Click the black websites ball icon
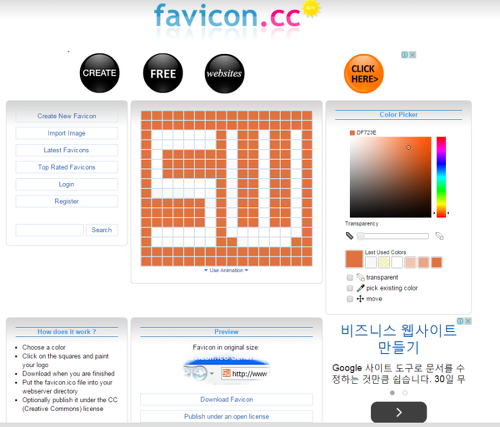500x427 pixels. (224, 73)
